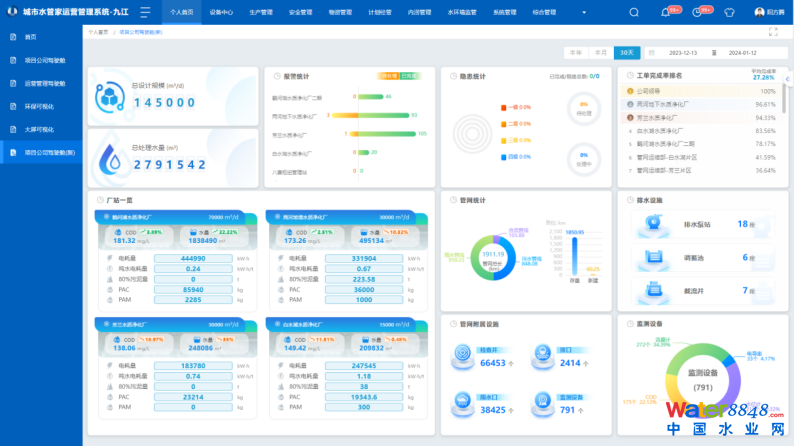Click the message icon with red badge
Image resolution: width=794 pixels, height=446 pixels.
click(696, 13)
